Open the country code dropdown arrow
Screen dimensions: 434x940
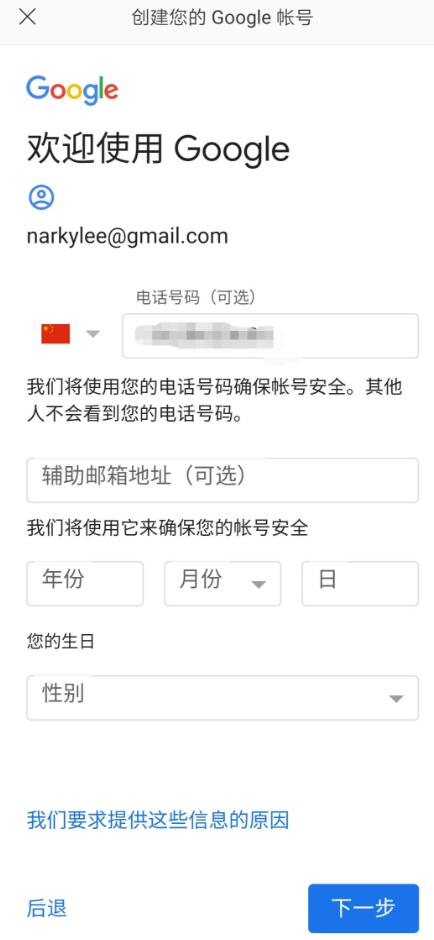click(x=93, y=334)
